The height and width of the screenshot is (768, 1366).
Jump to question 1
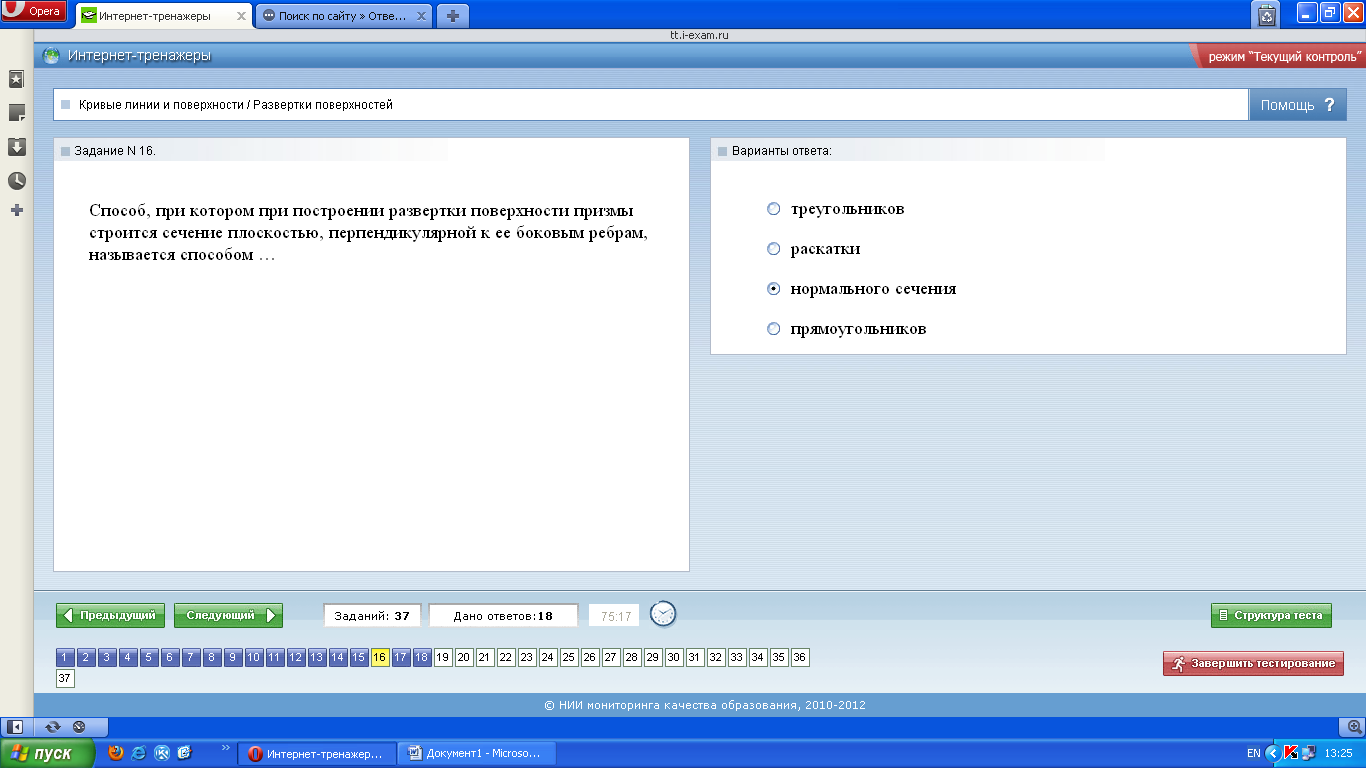(x=65, y=657)
